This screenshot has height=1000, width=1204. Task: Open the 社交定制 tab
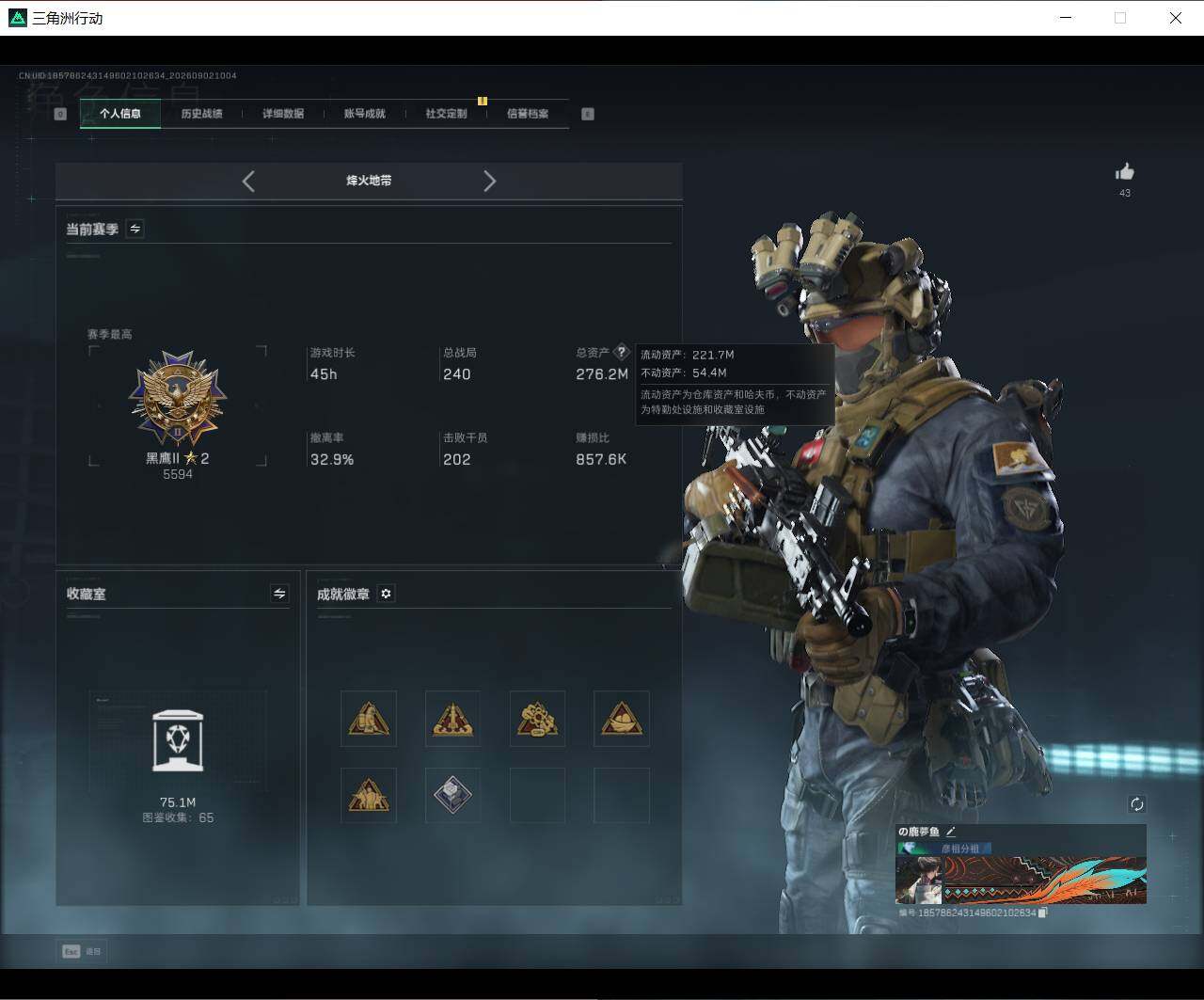pyautogui.click(x=446, y=114)
